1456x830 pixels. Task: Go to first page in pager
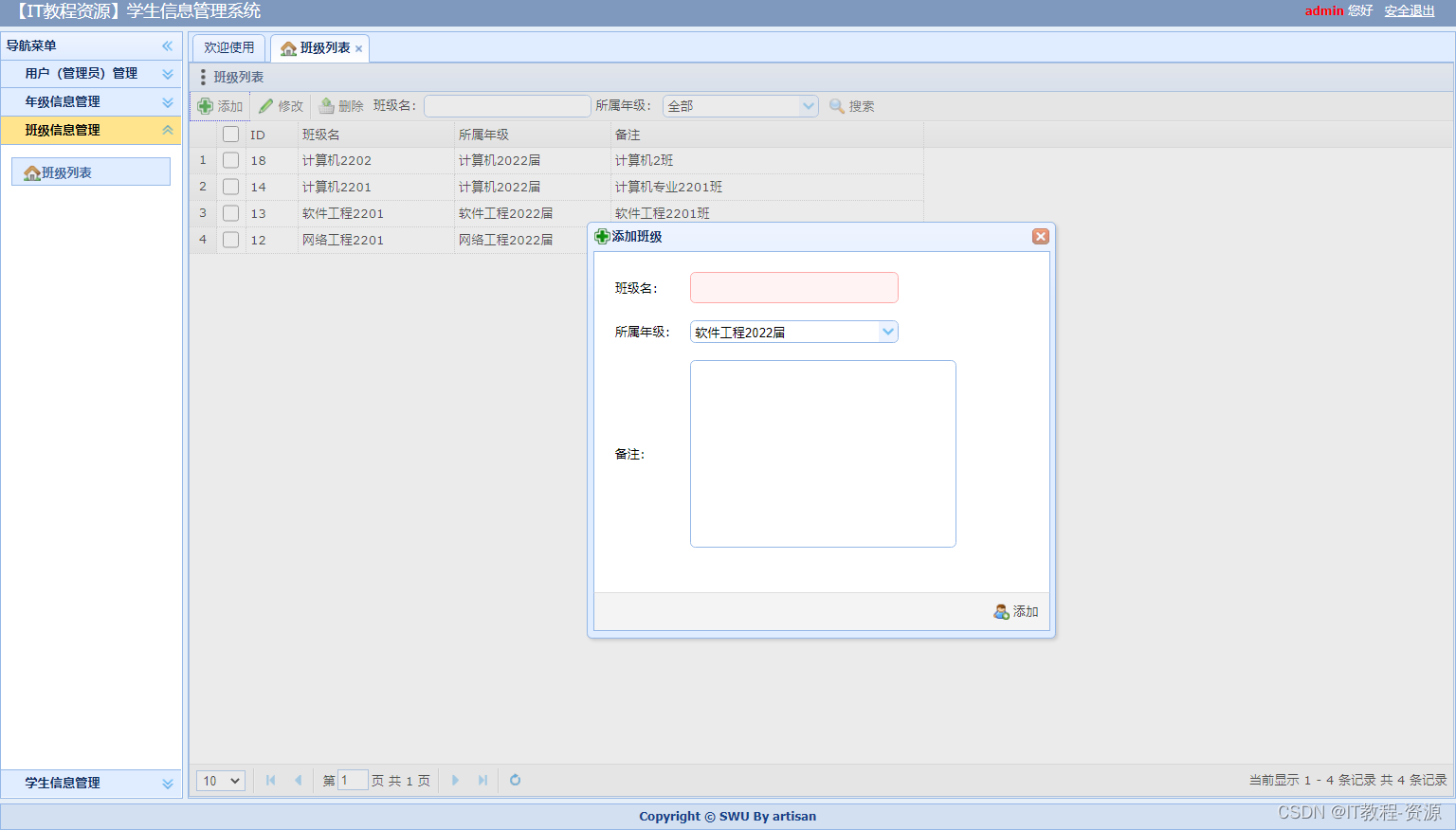(271, 781)
